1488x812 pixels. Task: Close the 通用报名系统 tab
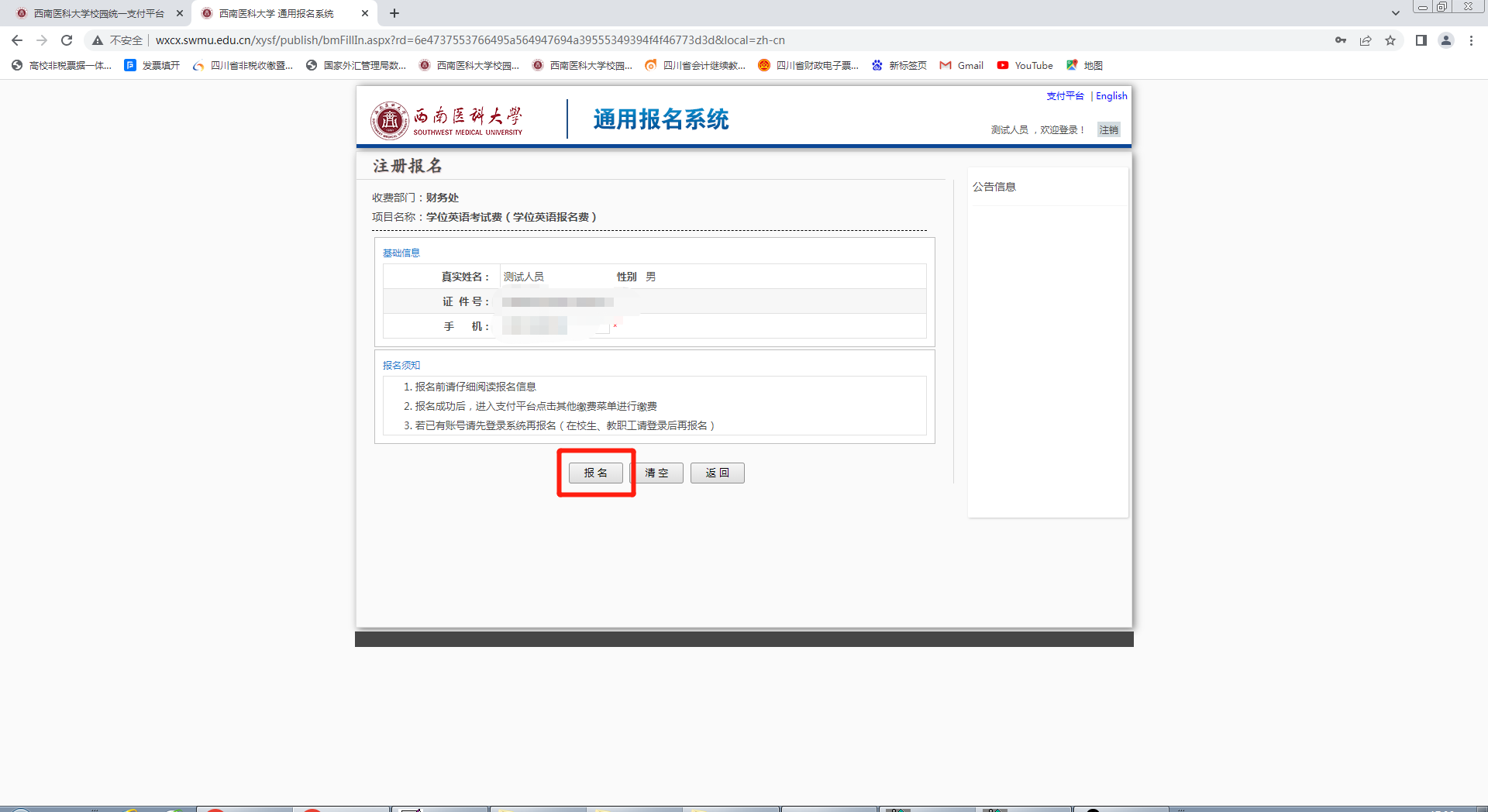point(365,13)
